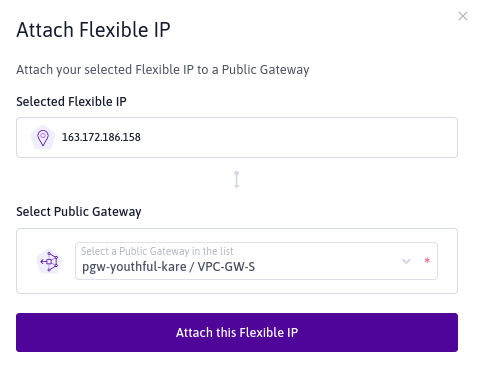The image size is (480, 372).
Task: Click the location pin icon beside the IP
Action: coord(43,137)
